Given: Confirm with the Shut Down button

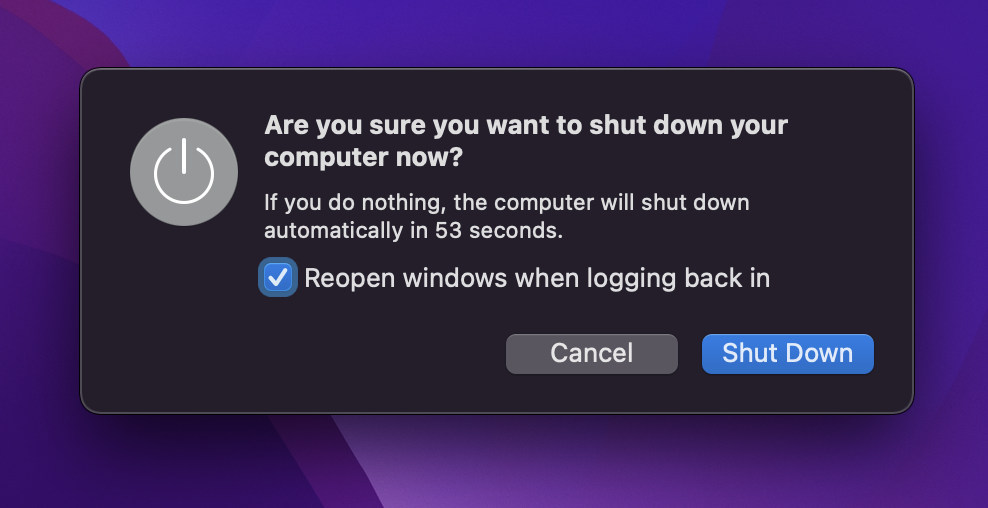Looking at the screenshot, I should click(x=787, y=353).
